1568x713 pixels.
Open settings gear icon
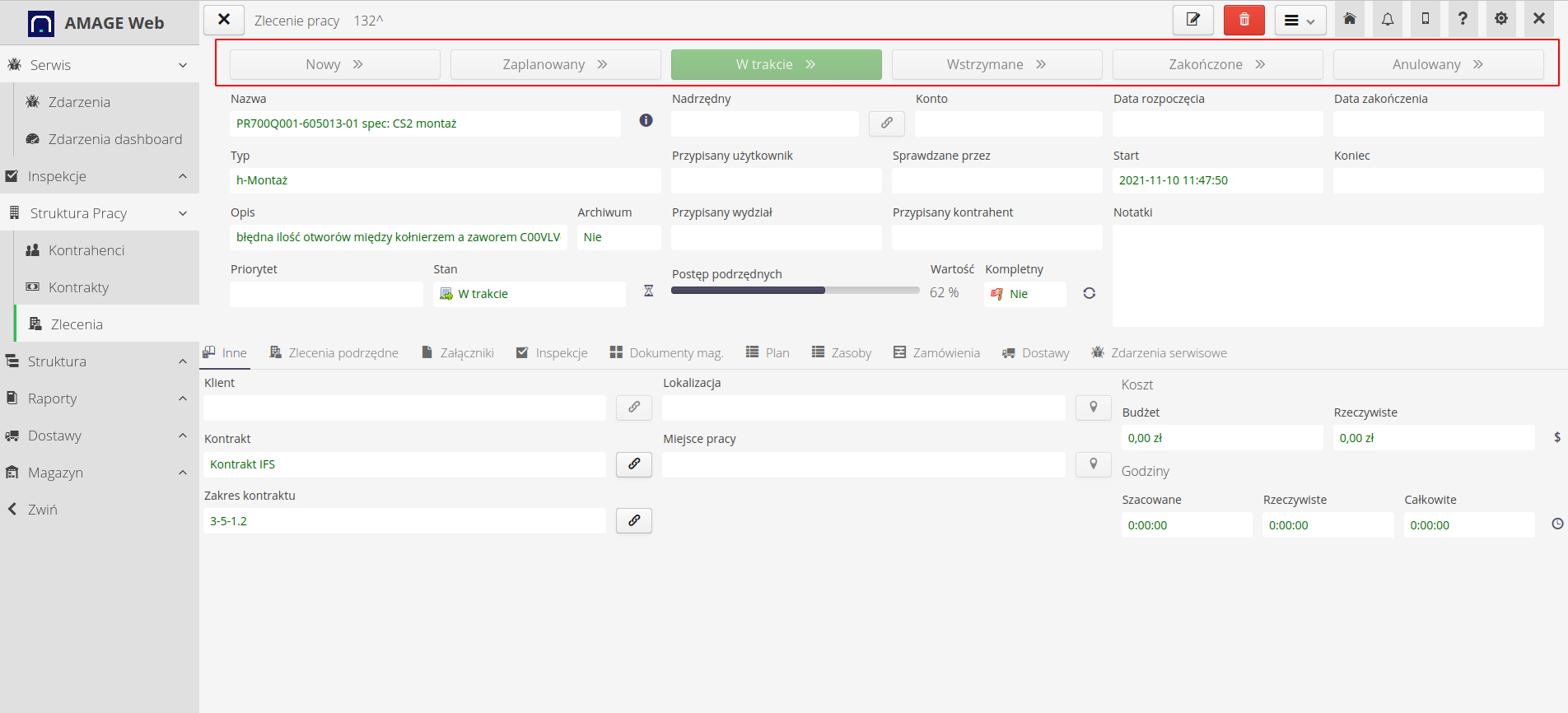click(1500, 19)
